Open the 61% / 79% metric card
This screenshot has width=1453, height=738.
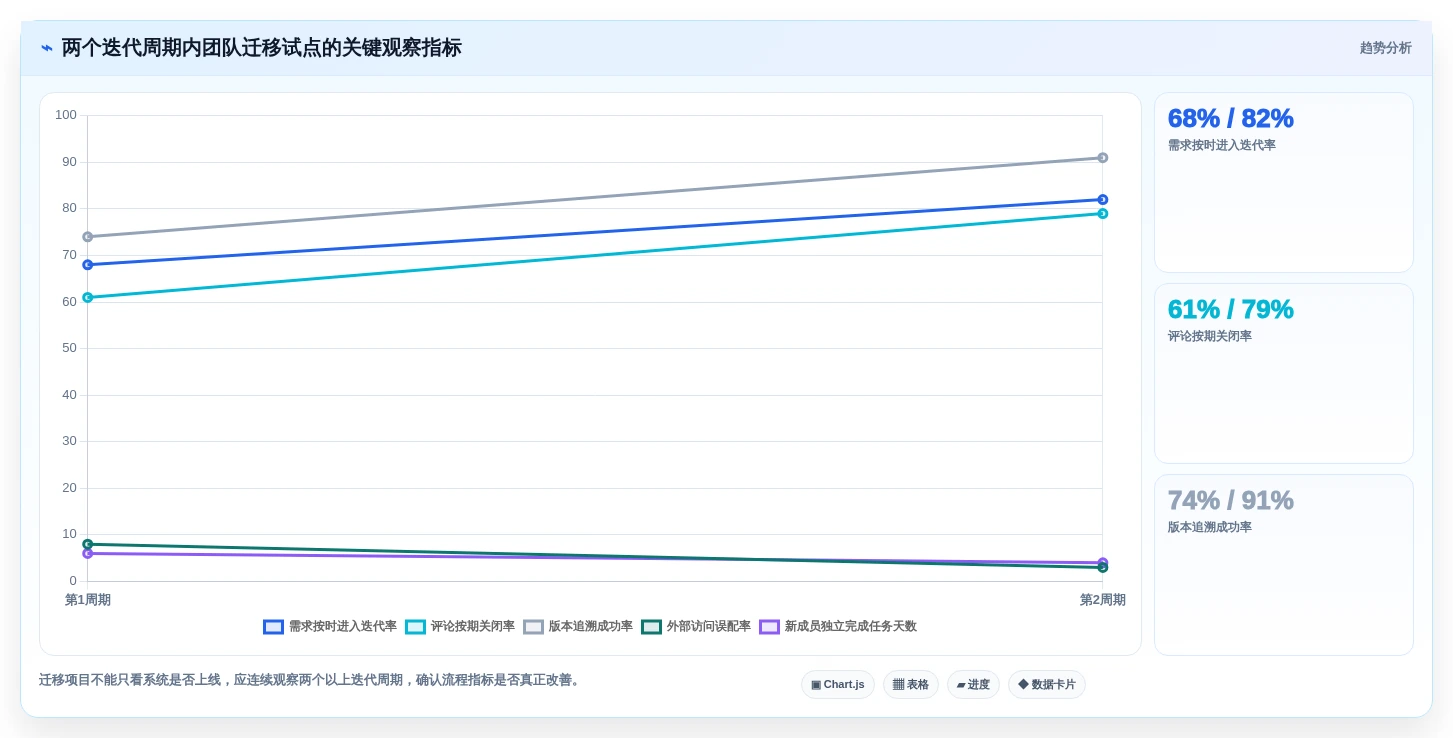tap(1284, 374)
